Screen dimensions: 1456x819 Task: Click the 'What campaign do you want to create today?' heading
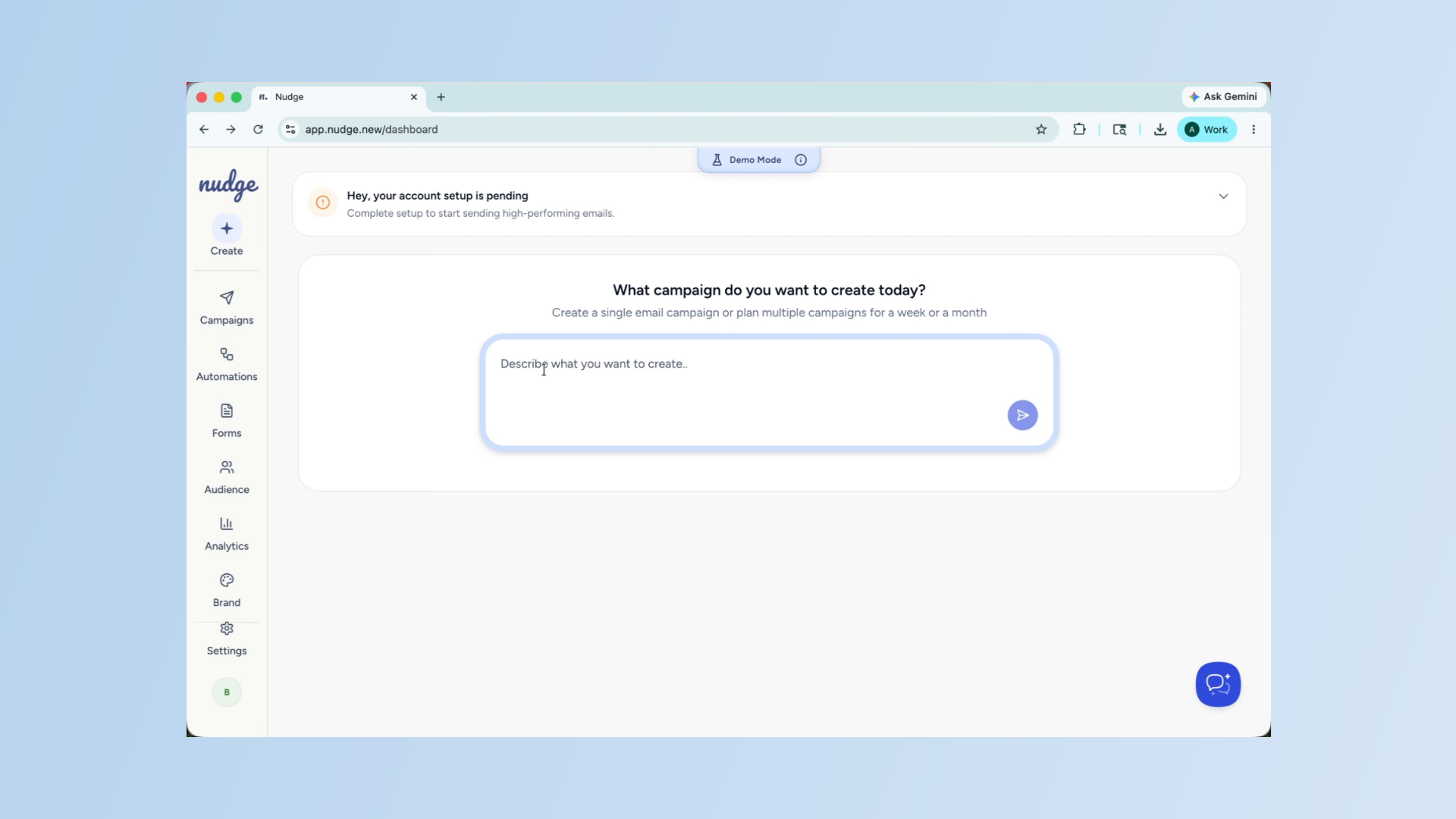769,290
